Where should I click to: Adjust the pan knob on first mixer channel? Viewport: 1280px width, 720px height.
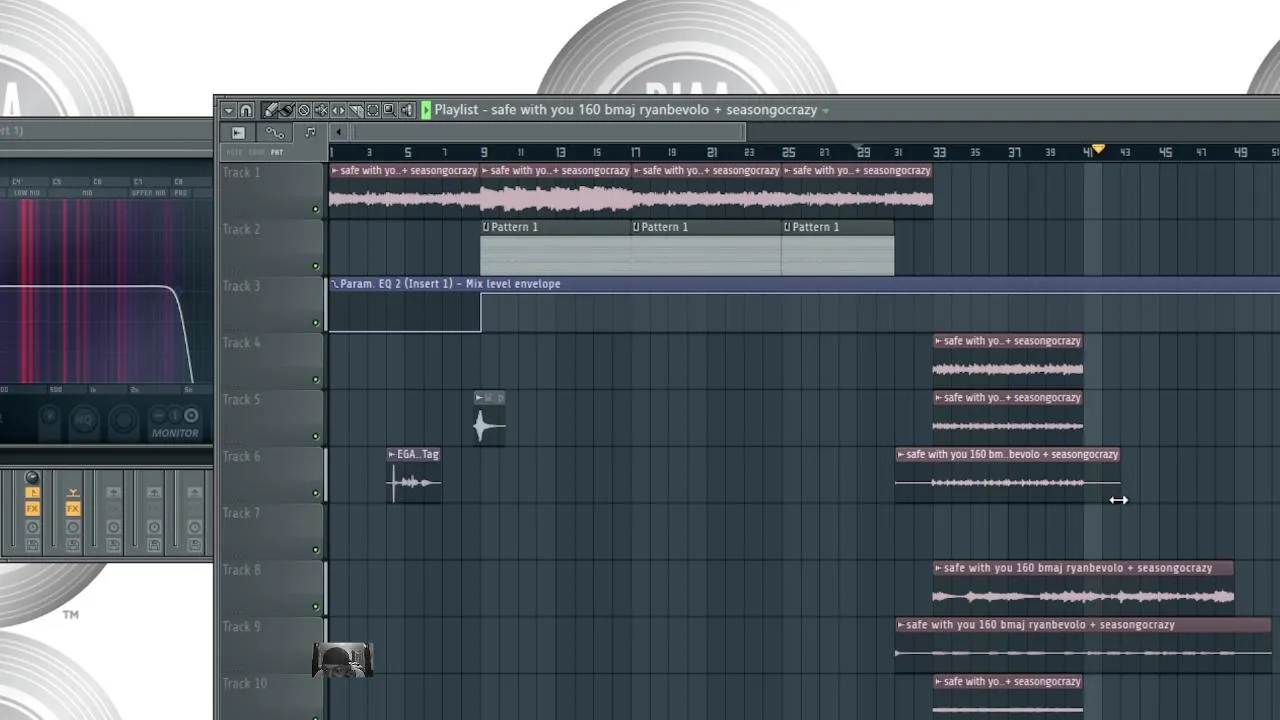point(32,478)
